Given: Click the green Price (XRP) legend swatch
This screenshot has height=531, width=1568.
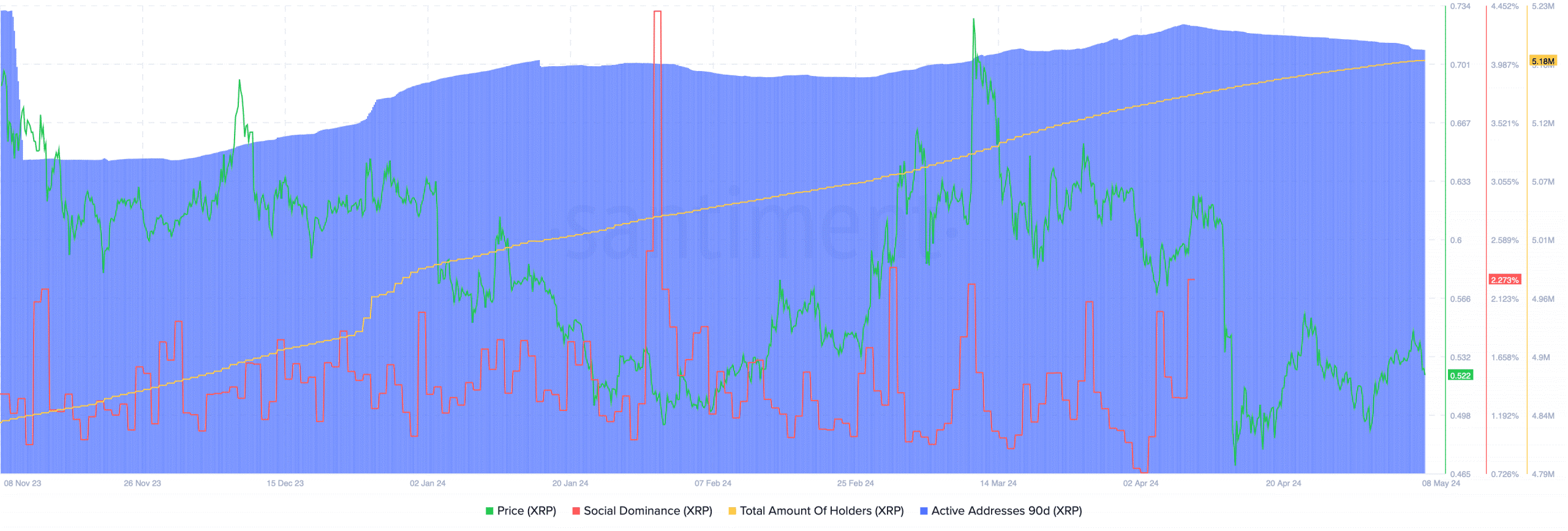Looking at the screenshot, I should [489, 511].
